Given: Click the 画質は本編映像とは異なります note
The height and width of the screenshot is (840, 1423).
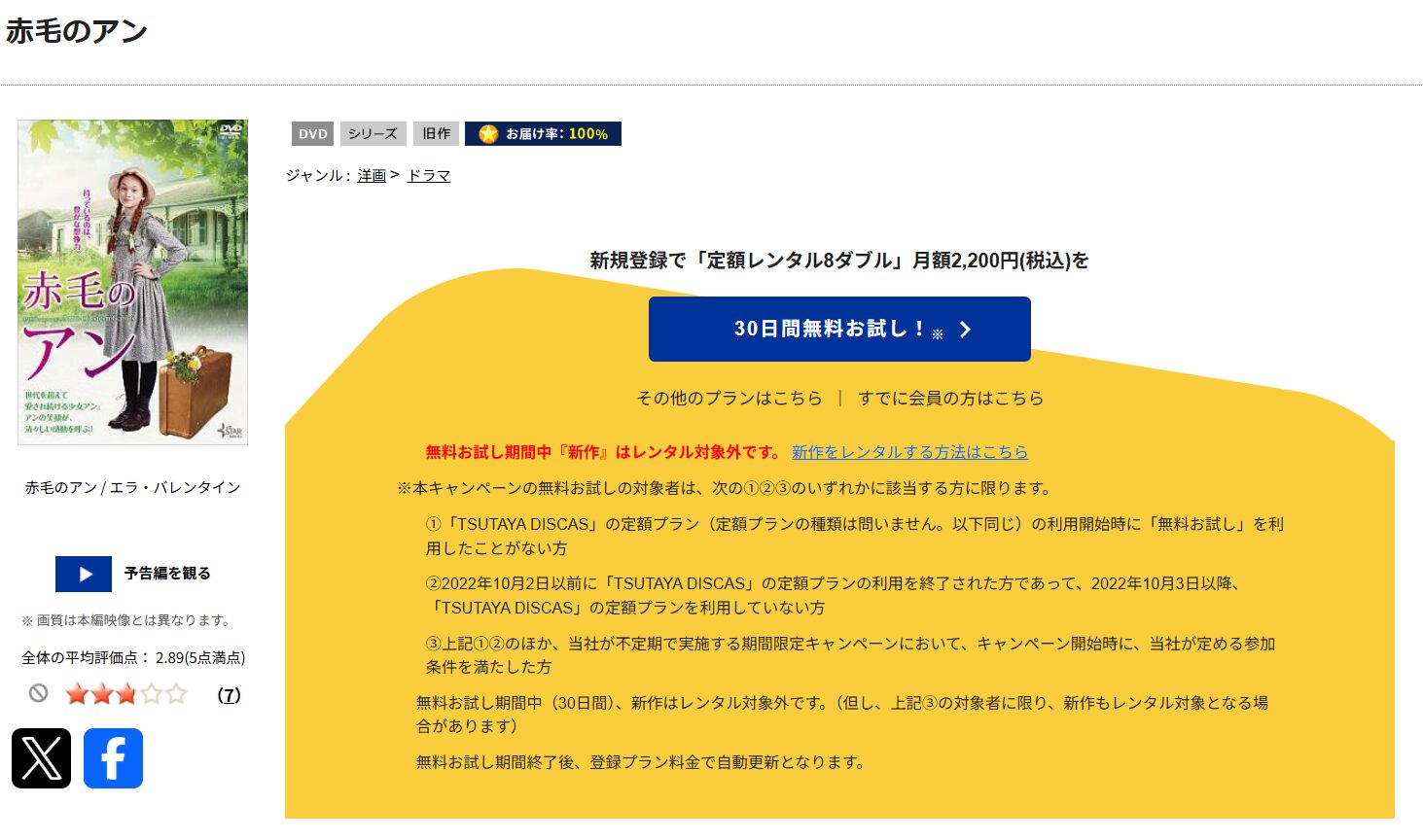Looking at the screenshot, I should point(126,620).
